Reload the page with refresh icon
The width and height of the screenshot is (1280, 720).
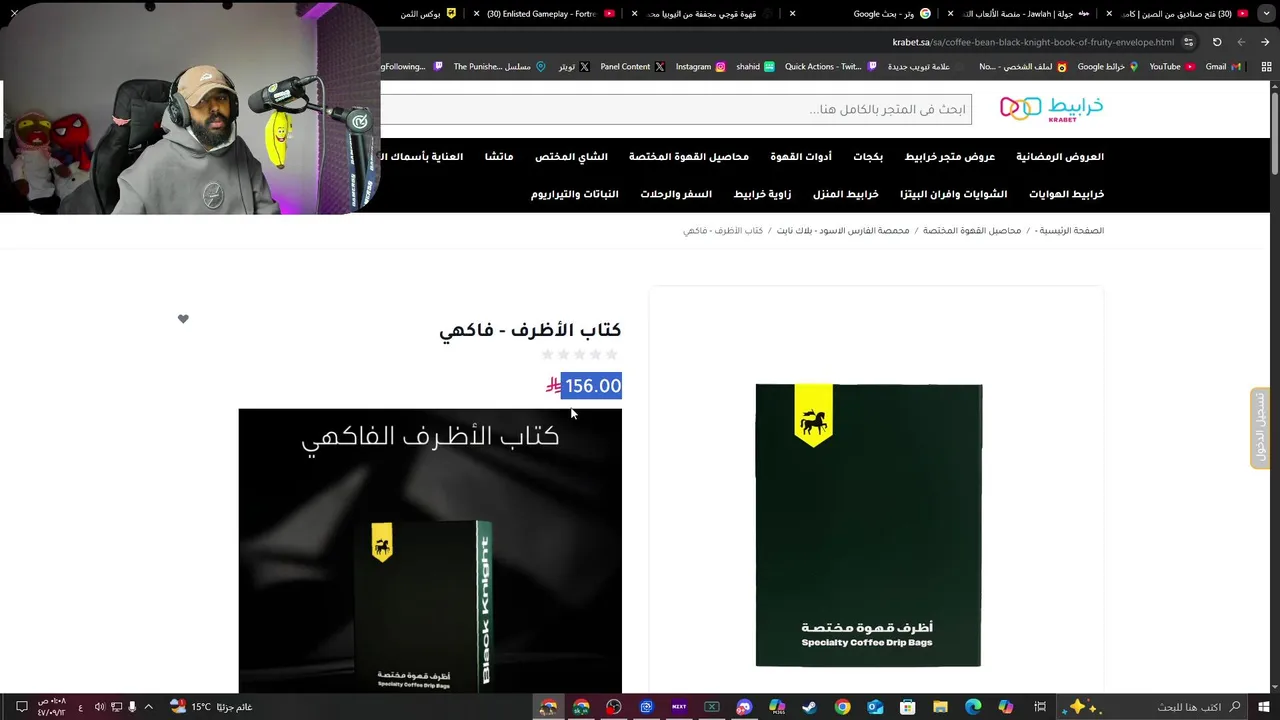[1217, 42]
